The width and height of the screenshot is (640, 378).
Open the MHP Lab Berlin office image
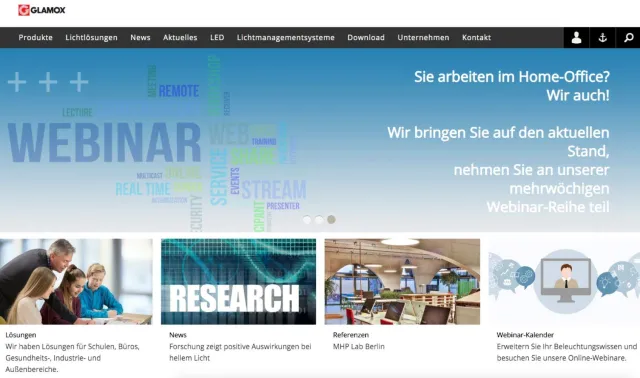pyautogui.click(x=402, y=282)
